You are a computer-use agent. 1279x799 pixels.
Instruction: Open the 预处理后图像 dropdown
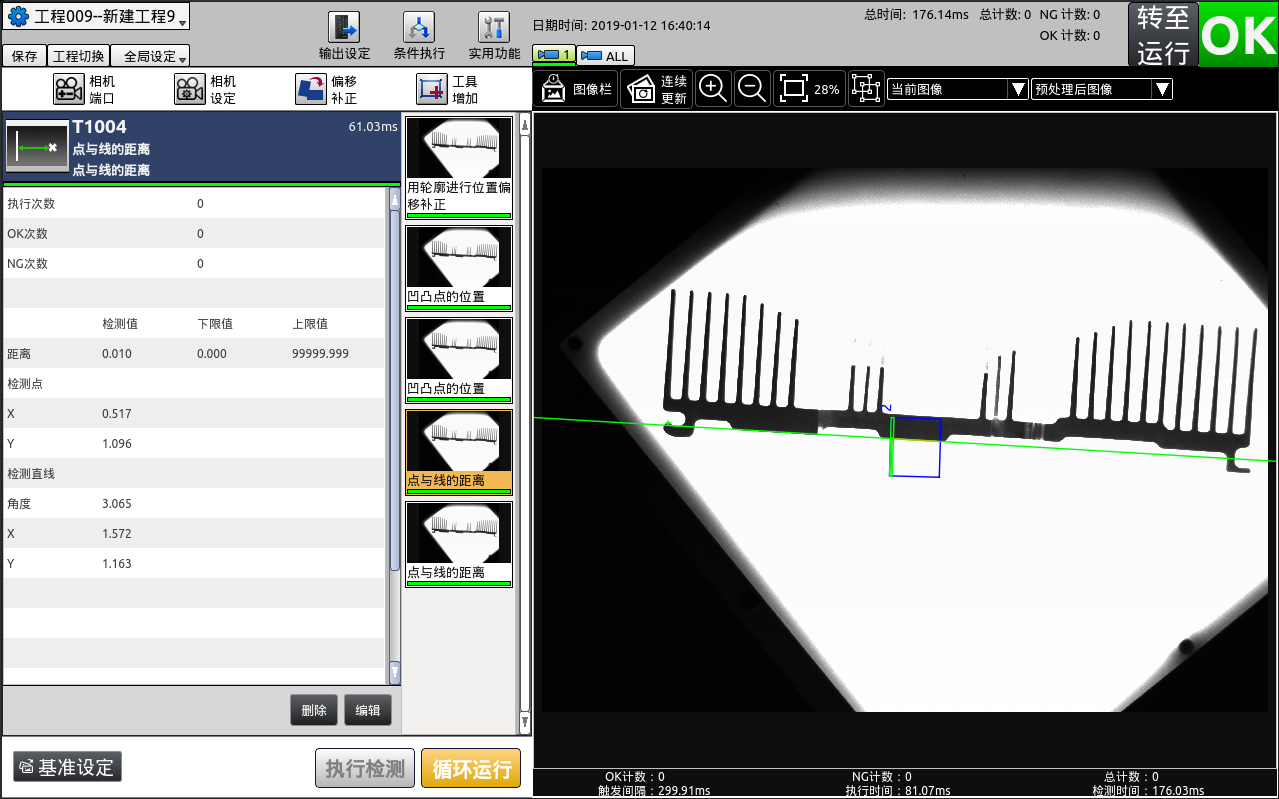1102,89
